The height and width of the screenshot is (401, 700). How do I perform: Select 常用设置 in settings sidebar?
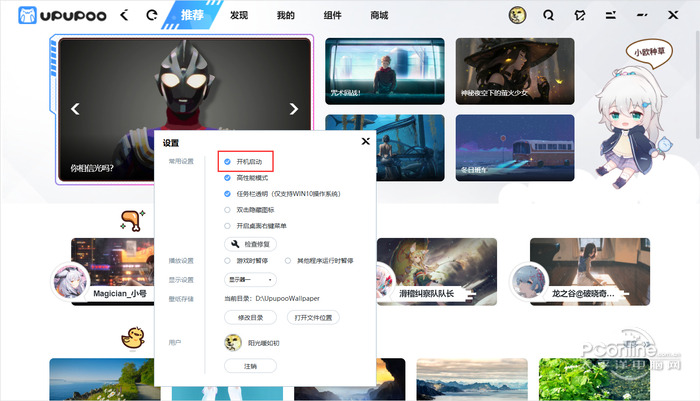[x=181, y=161]
